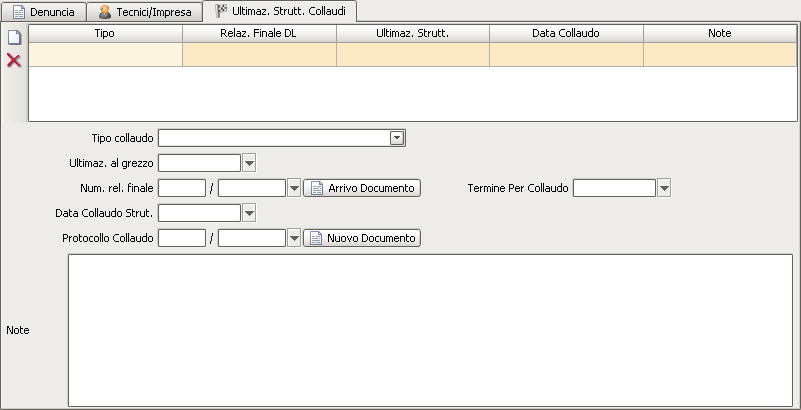801x410 pixels.
Task: Click the Protocollo Collaudo number field
Action: point(182,238)
